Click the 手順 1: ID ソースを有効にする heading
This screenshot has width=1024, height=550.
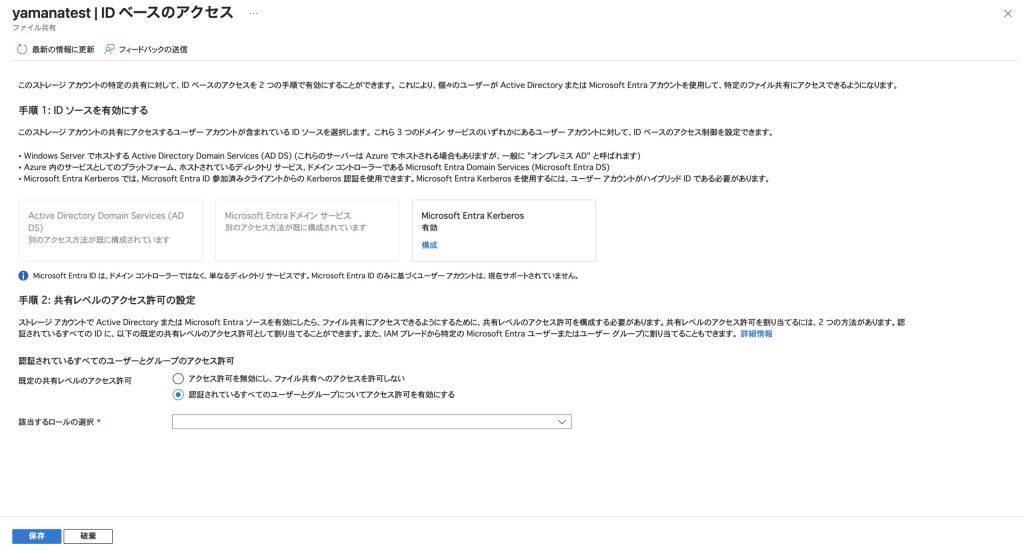[x=84, y=109]
